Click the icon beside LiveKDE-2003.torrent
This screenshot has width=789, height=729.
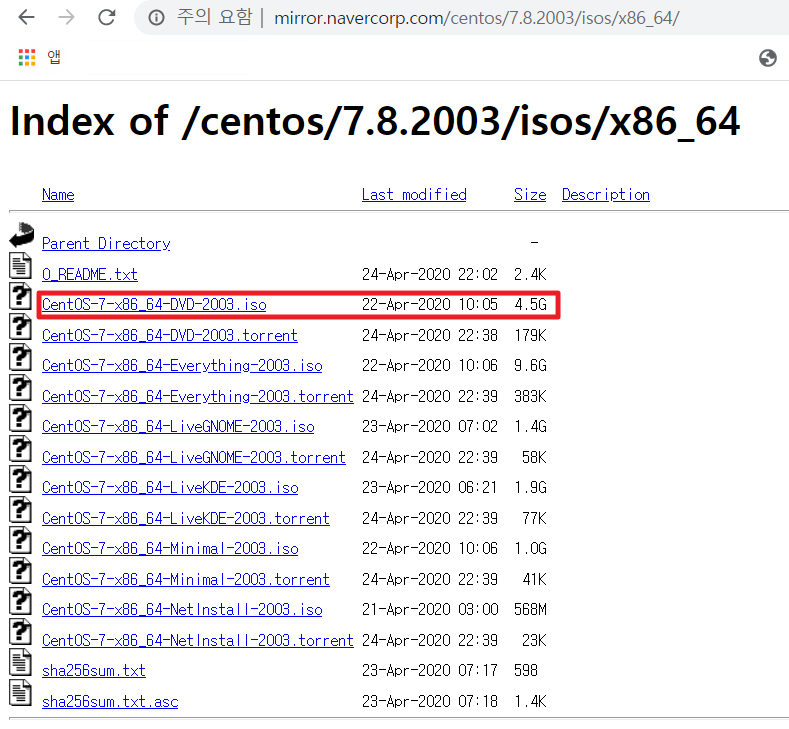click(x=21, y=509)
